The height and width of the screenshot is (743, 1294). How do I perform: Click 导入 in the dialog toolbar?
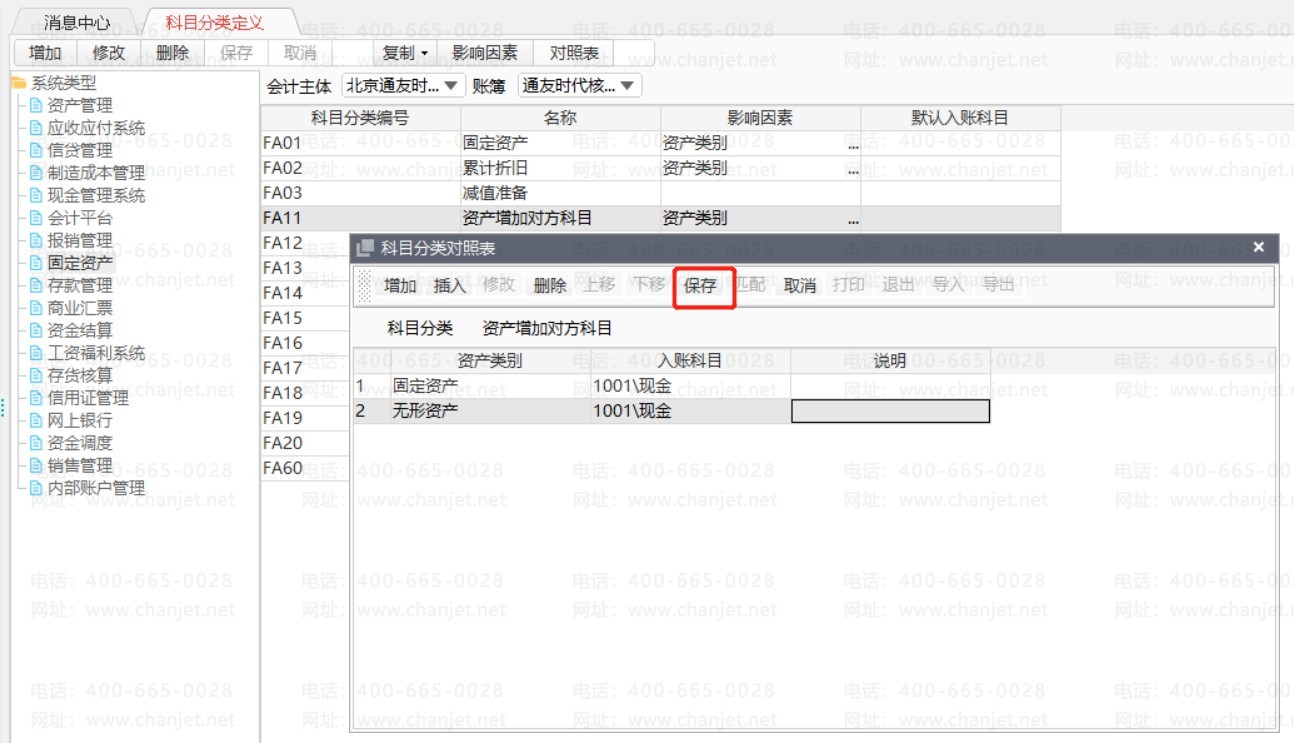coord(948,286)
